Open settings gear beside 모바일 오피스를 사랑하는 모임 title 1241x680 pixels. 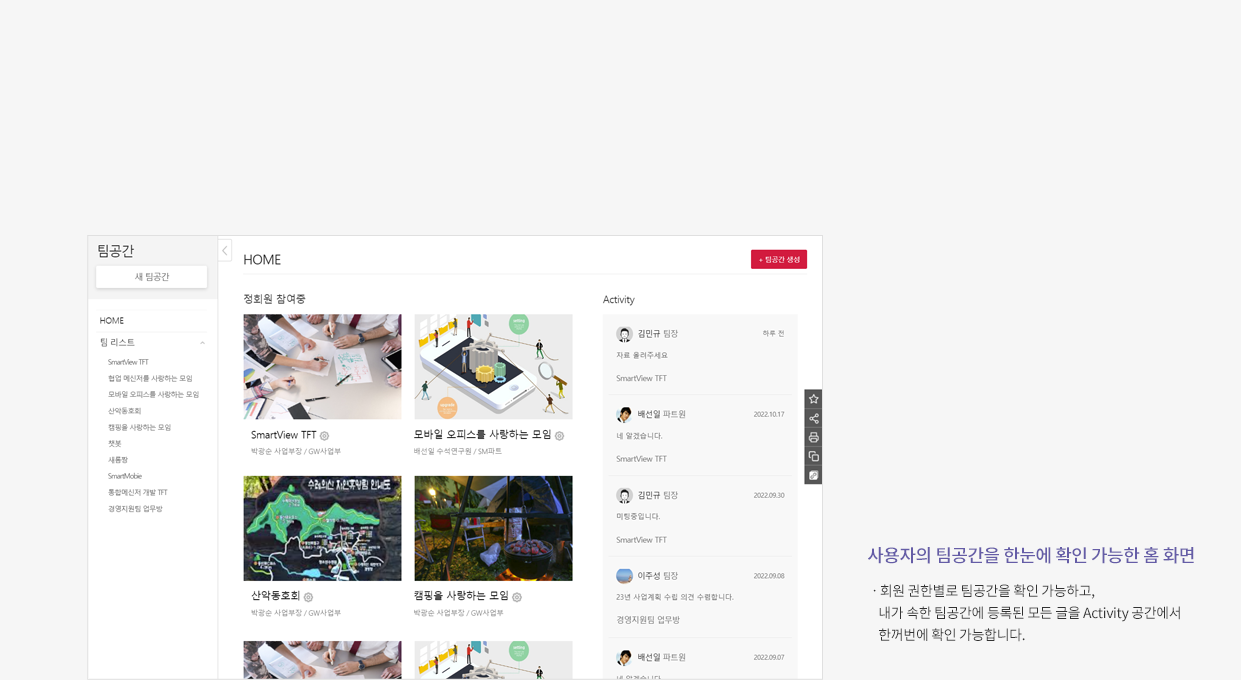point(559,436)
